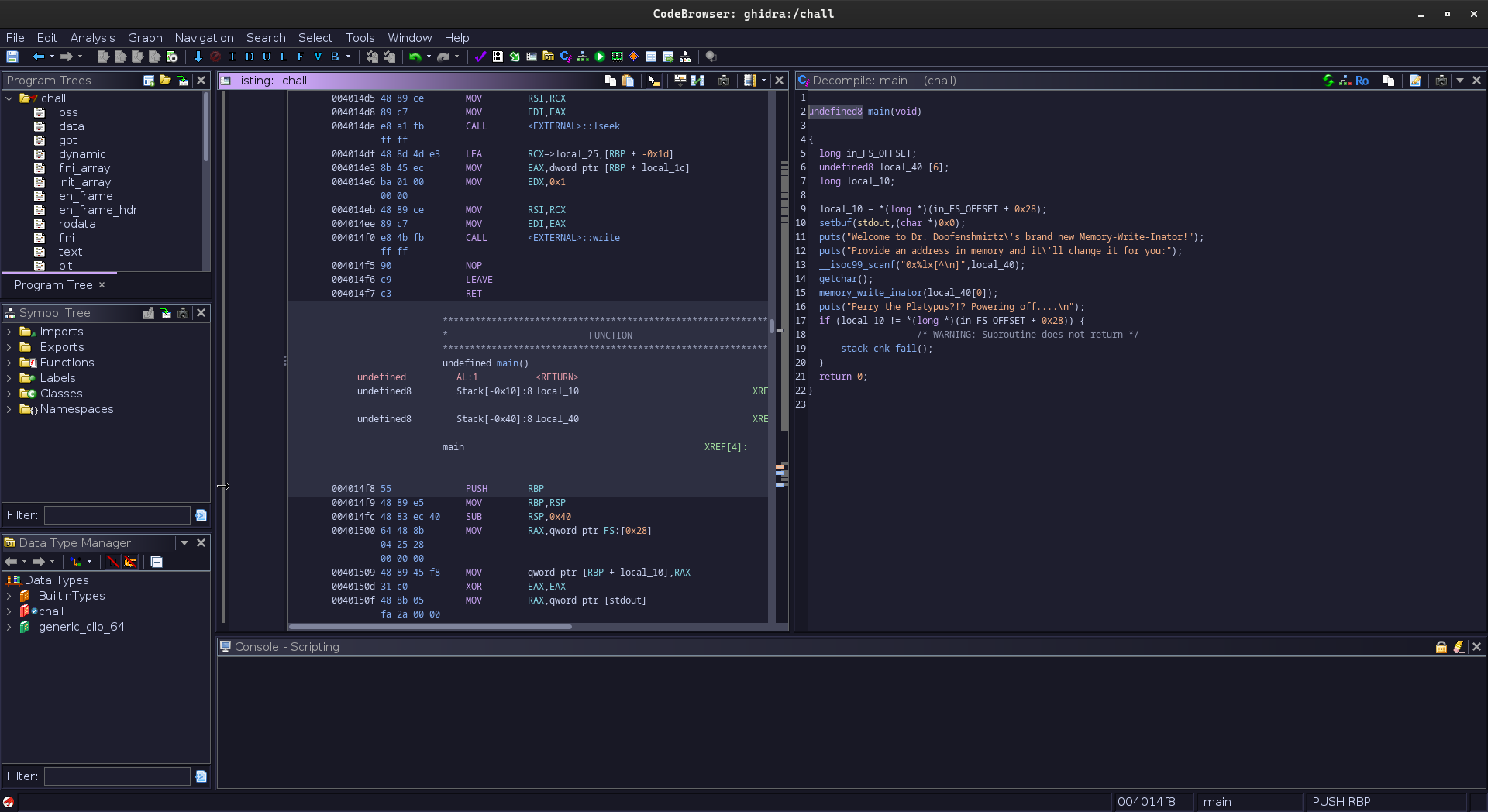Click the orange diamond toolbar icon
The image size is (1488, 812).
coord(634,57)
